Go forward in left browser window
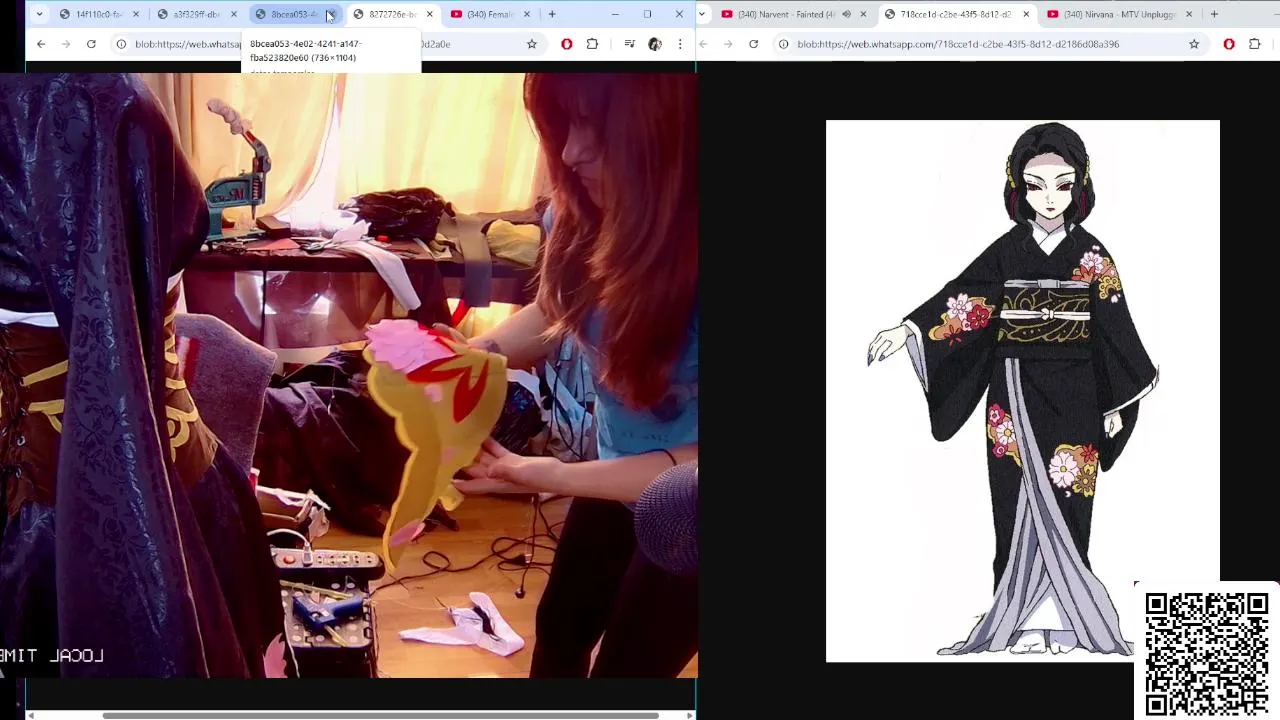Image resolution: width=1280 pixels, height=720 pixels. (x=66, y=44)
